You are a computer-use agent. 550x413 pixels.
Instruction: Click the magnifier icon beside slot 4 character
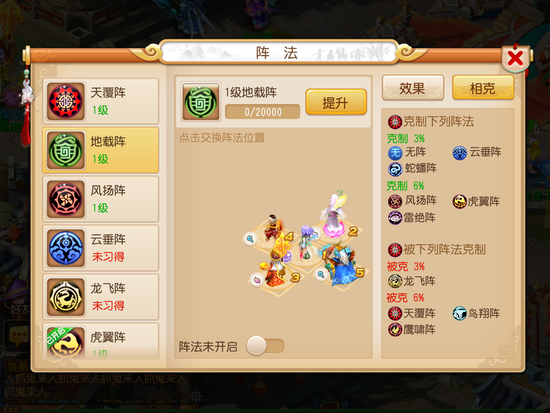point(250,239)
